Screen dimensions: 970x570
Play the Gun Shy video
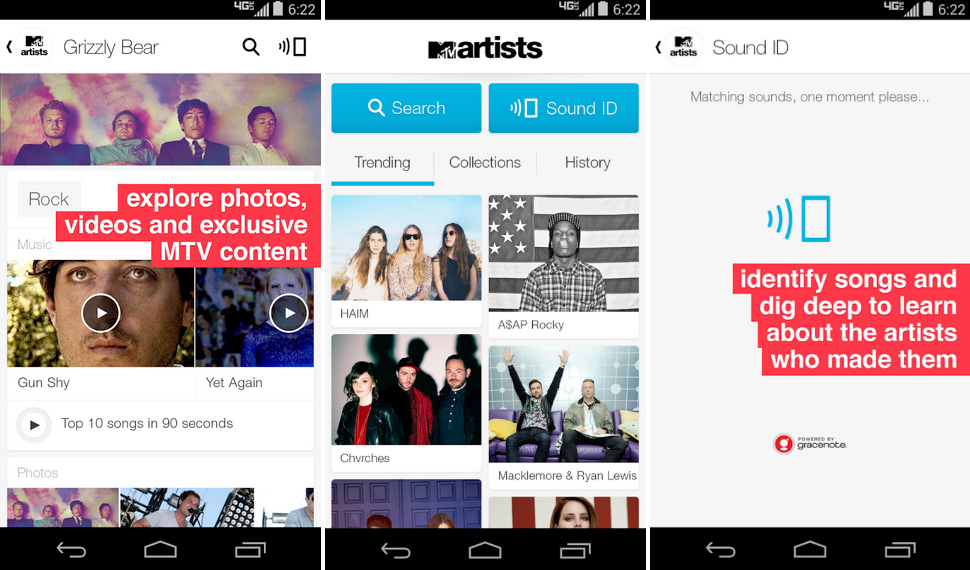point(101,313)
